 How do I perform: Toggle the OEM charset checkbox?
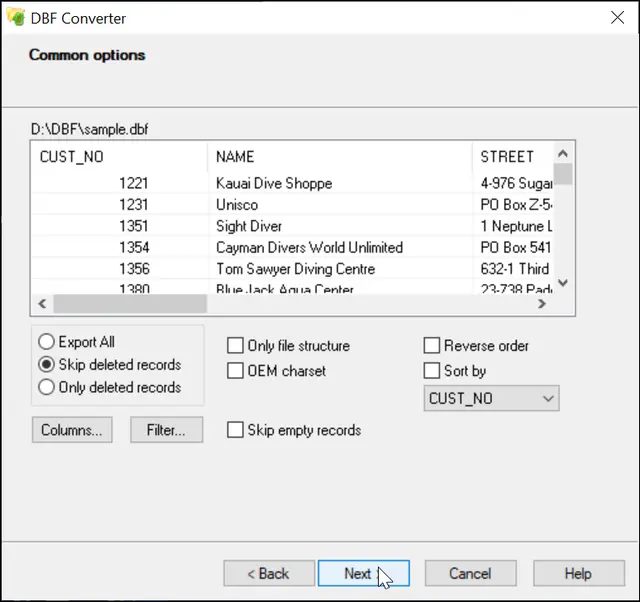(x=236, y=371)
